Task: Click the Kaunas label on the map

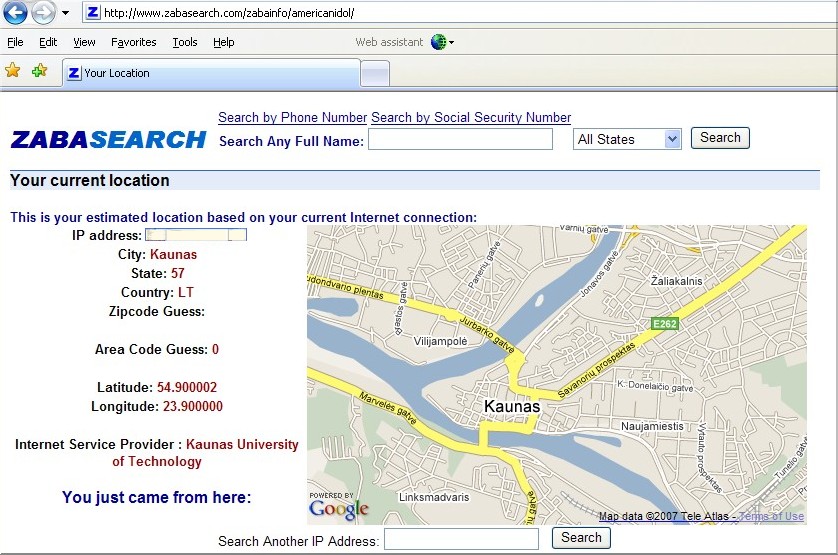Action: pyautogui.click(x=512, y=406)
